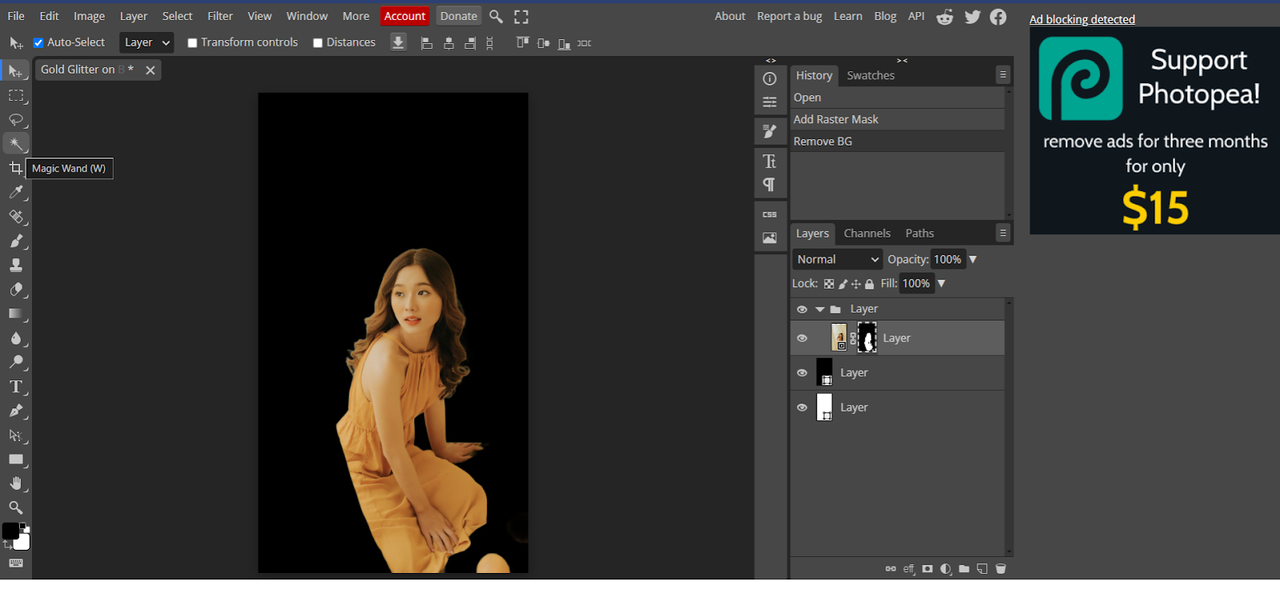Open the Layers panel options menu

coord(1002,233)
